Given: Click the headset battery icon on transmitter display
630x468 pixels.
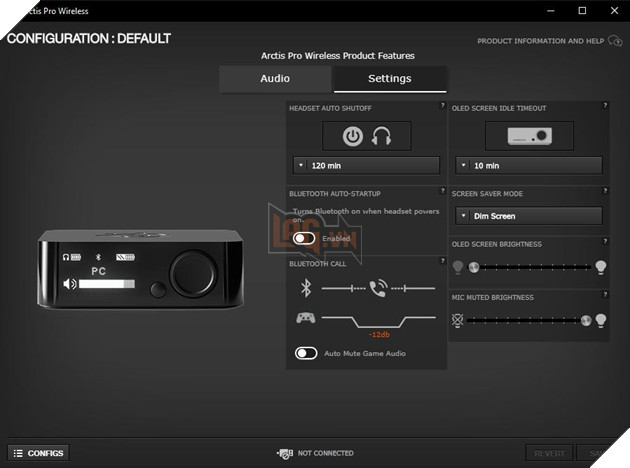Looking at the screenshot, I should (x=72, y=257).
